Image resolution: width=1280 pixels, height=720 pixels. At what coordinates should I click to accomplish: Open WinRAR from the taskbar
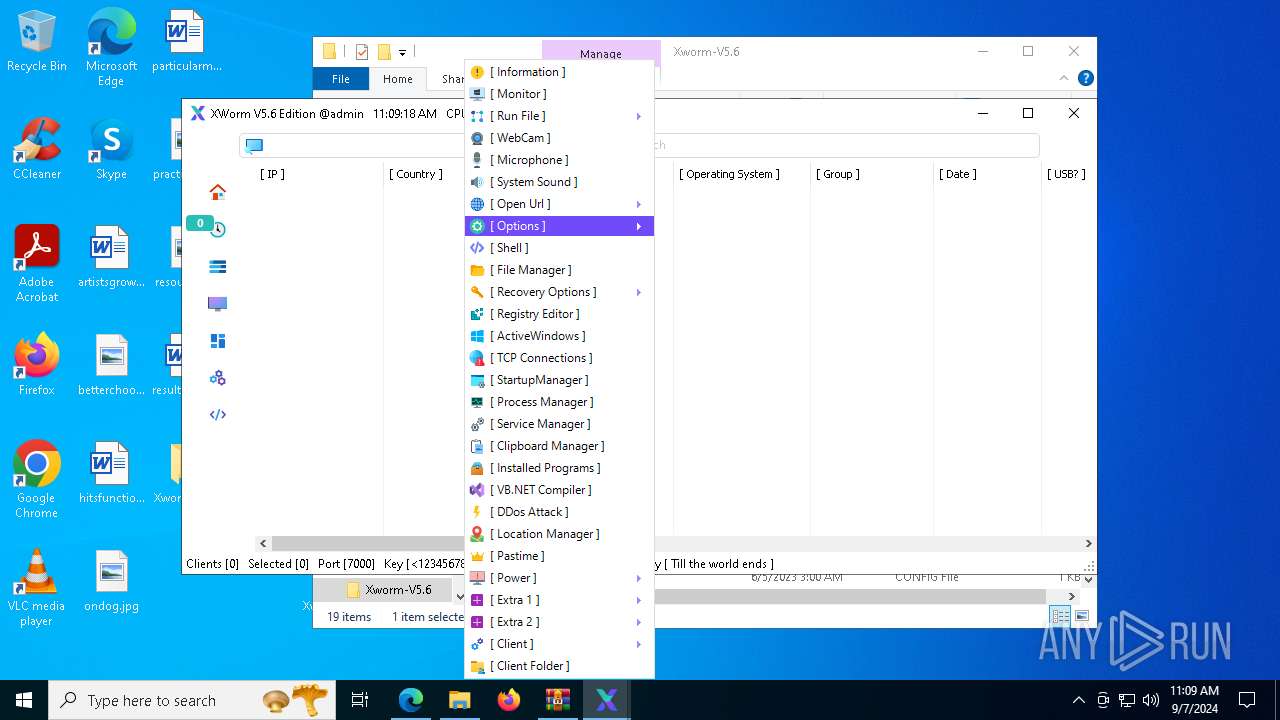coord(557,700)
